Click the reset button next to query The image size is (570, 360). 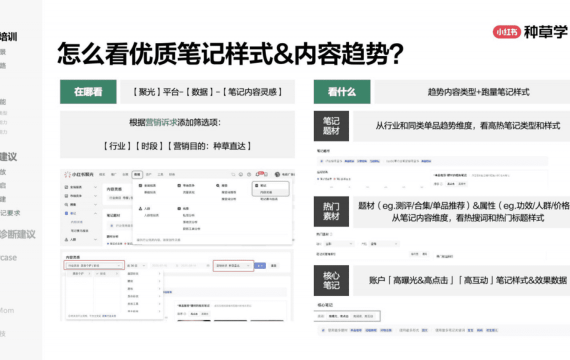coord(274,266)
